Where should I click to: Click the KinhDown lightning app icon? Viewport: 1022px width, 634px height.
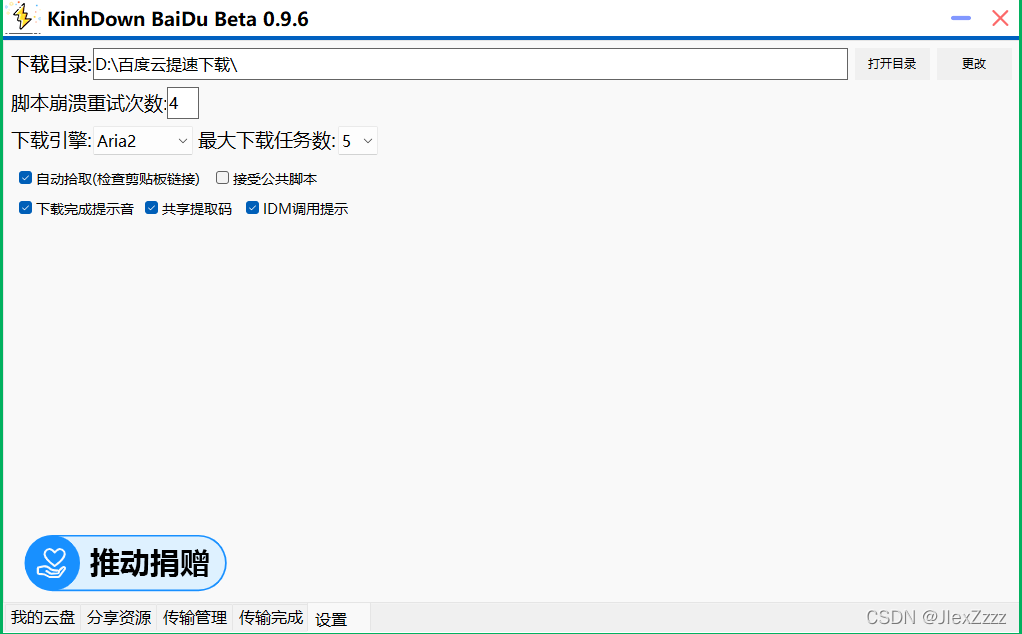[22, 18]
